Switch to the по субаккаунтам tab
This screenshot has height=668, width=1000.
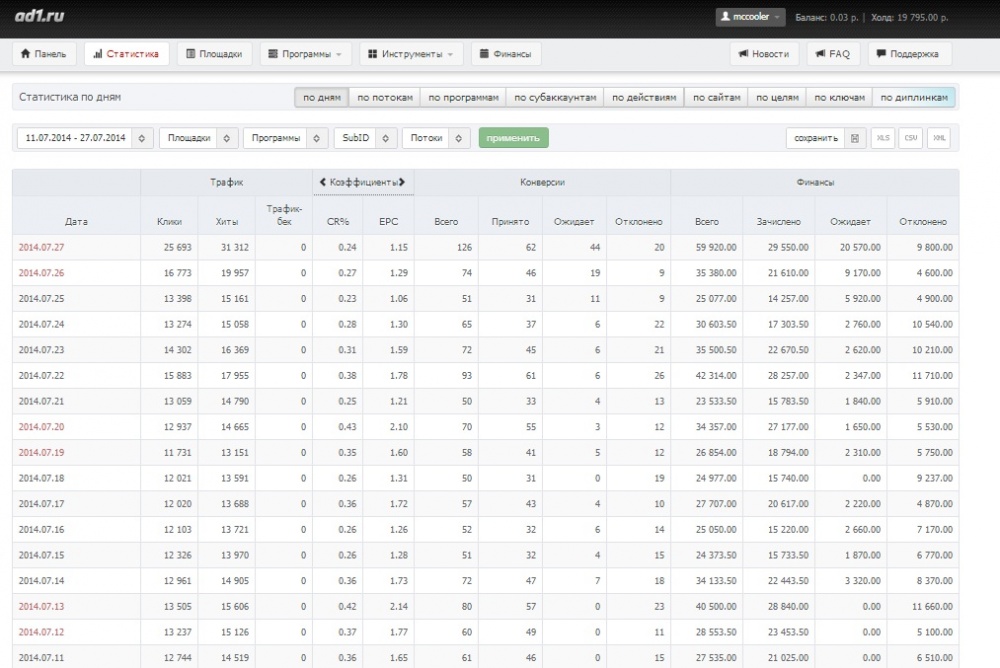(x=555, y=98)
